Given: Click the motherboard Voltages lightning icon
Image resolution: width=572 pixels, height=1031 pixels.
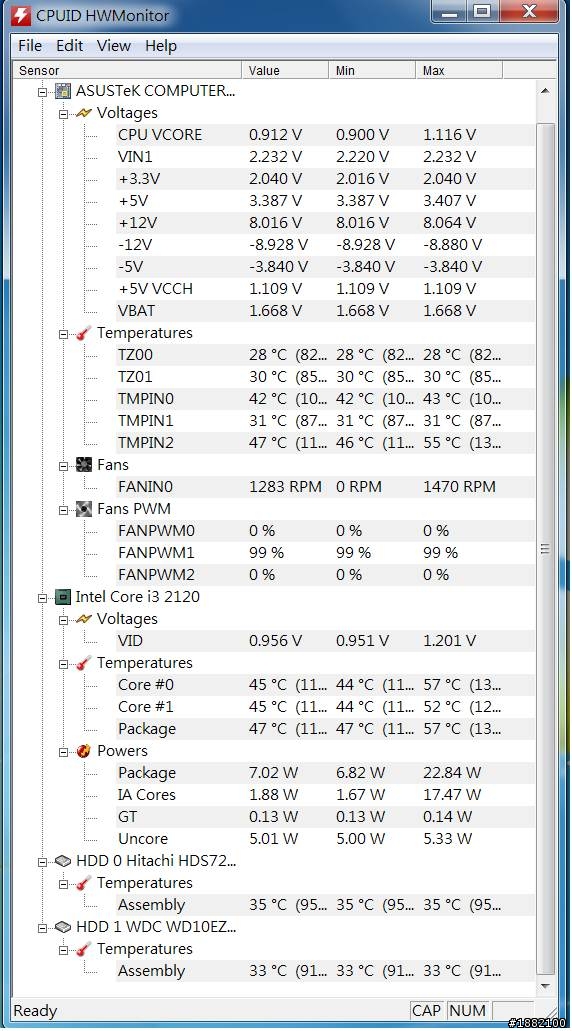Looking at the screenshot, I should coord(83,113).
